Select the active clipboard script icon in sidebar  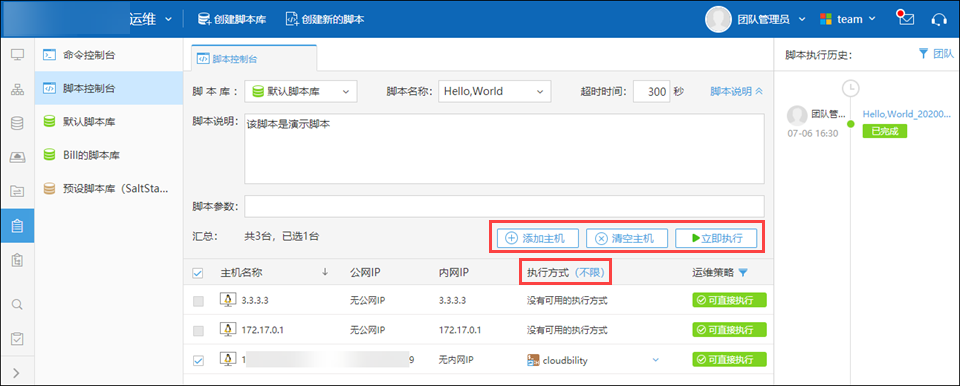pos(17,225)
